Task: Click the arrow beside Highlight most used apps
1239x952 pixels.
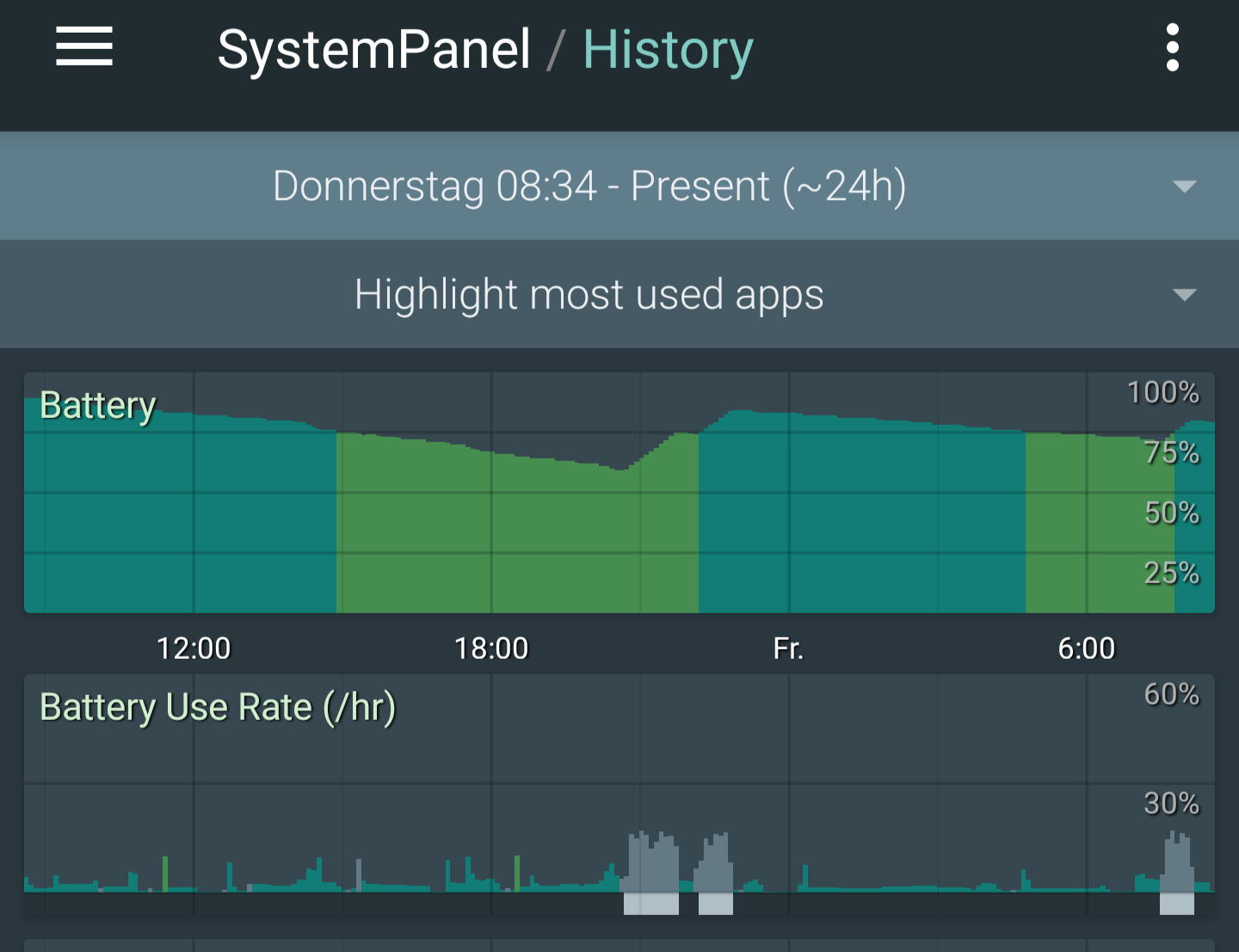Action: click(x=1185, y=295)
